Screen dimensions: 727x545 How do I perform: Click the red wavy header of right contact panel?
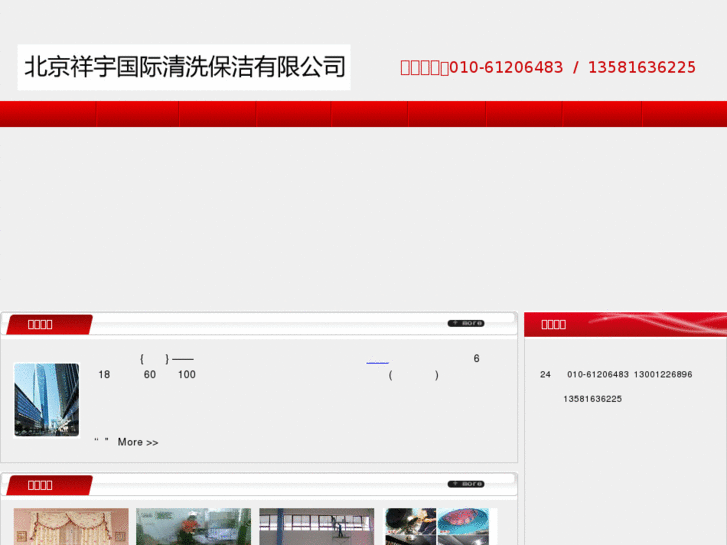click(625, 324)
